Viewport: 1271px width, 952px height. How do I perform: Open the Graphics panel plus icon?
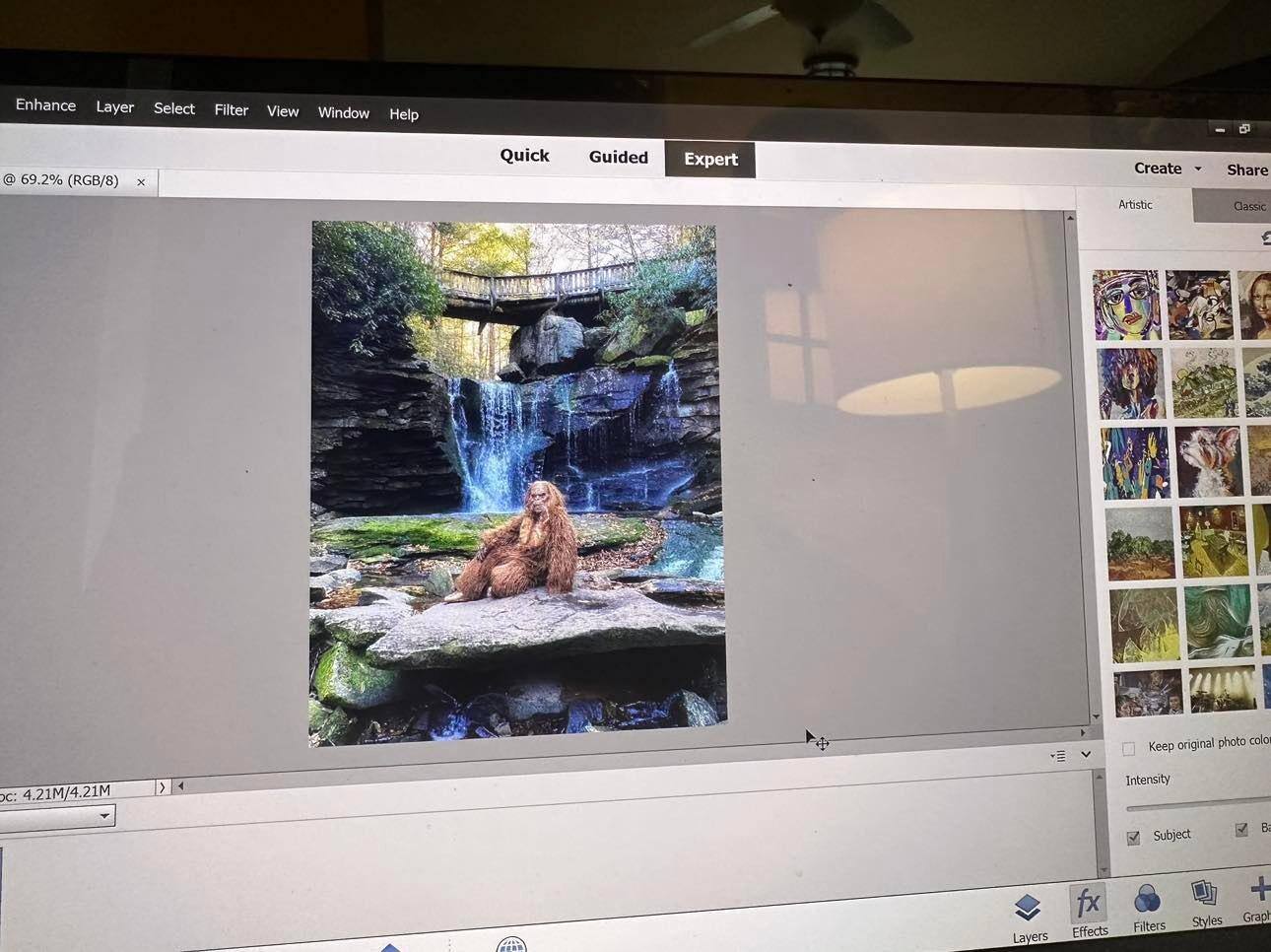tap(1258, 899)
